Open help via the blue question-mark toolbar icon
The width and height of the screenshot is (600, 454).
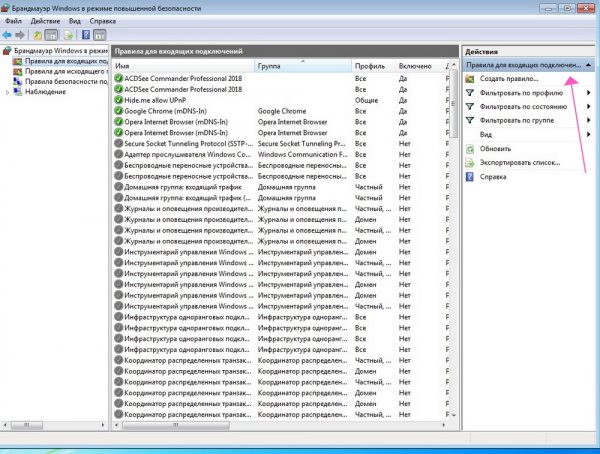click(86, 35)
